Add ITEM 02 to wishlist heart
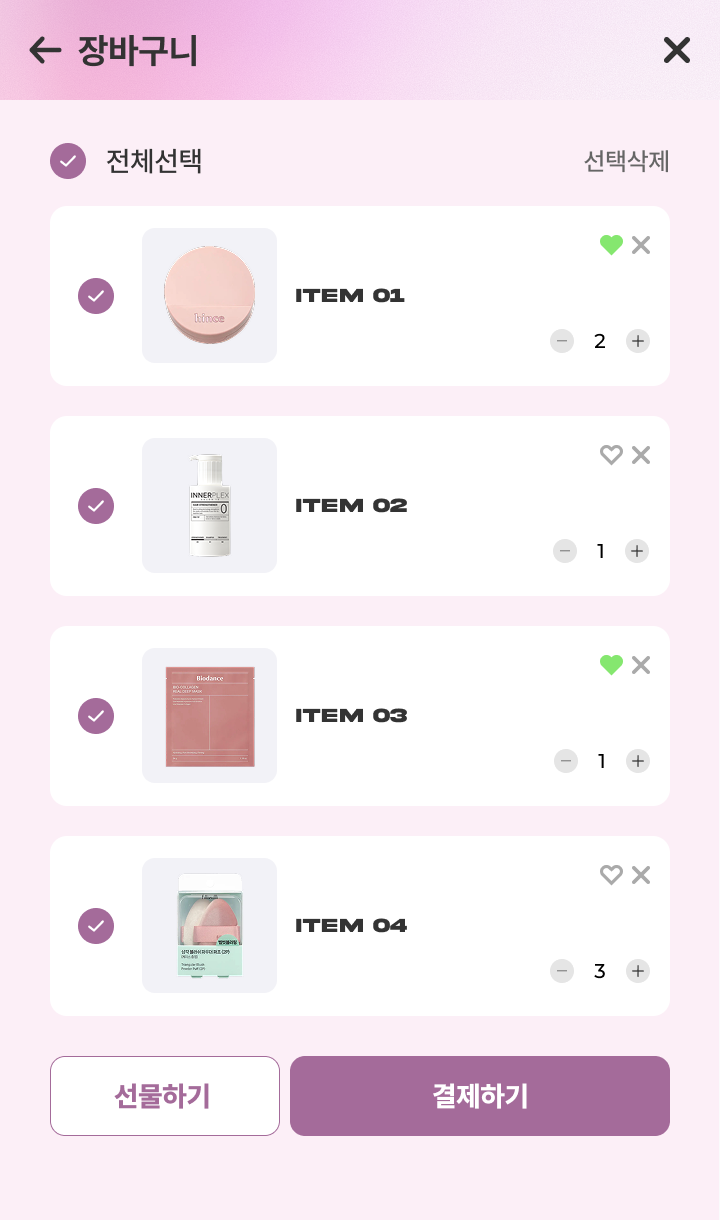Viewport: 720px width, 1220px height. (x=611, y=455)
